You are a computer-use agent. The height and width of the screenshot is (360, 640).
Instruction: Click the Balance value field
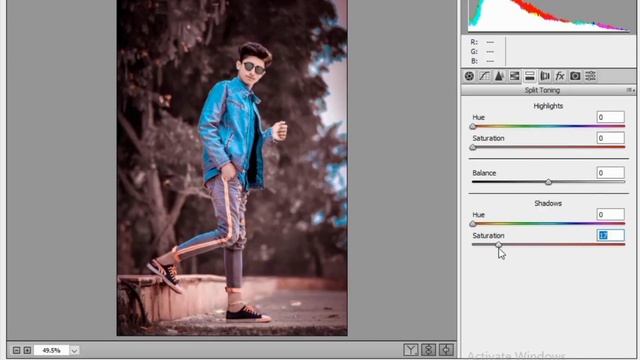(x=610, y=173)
